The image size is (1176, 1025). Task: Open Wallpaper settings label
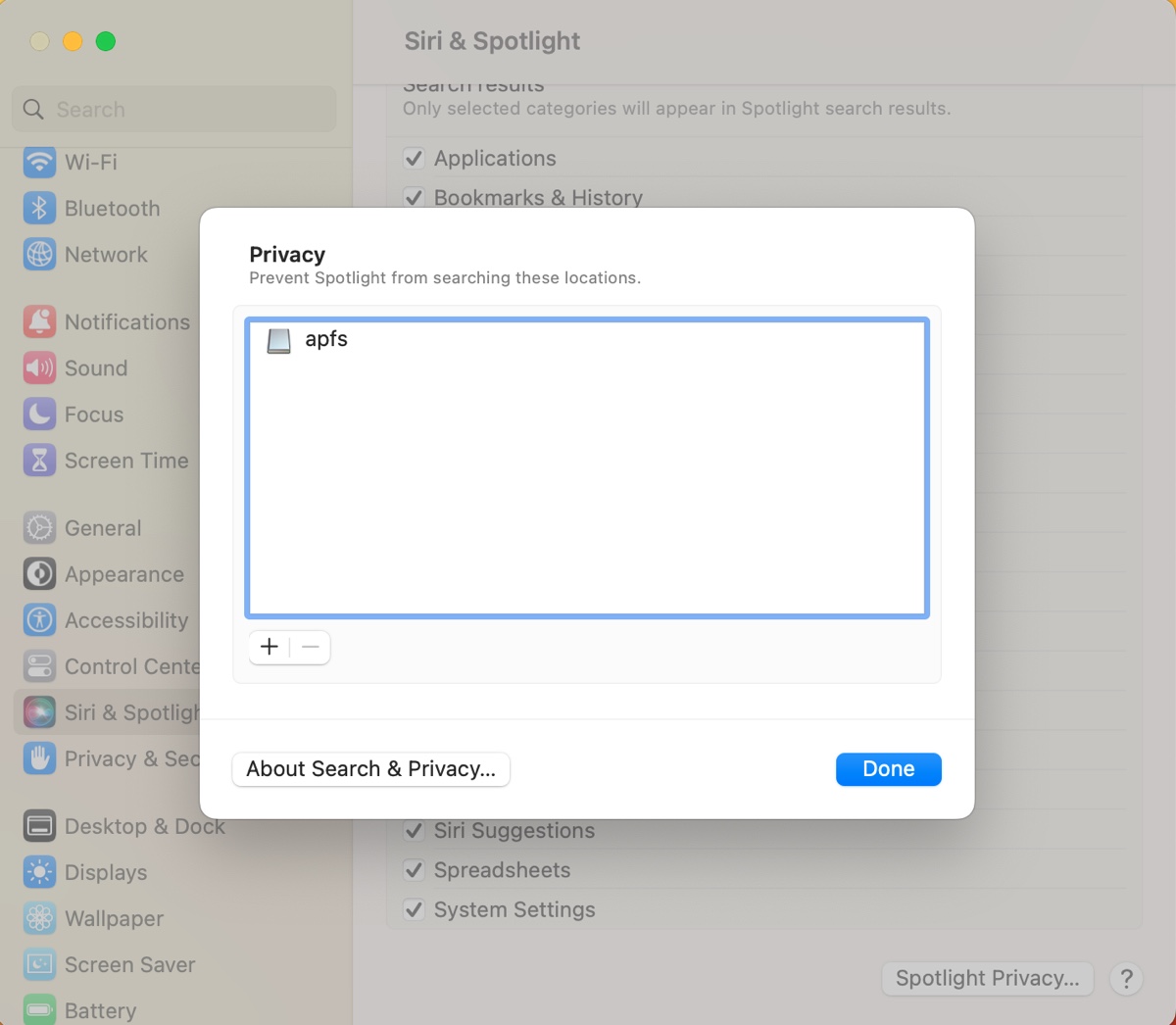[x=115, y=918]
